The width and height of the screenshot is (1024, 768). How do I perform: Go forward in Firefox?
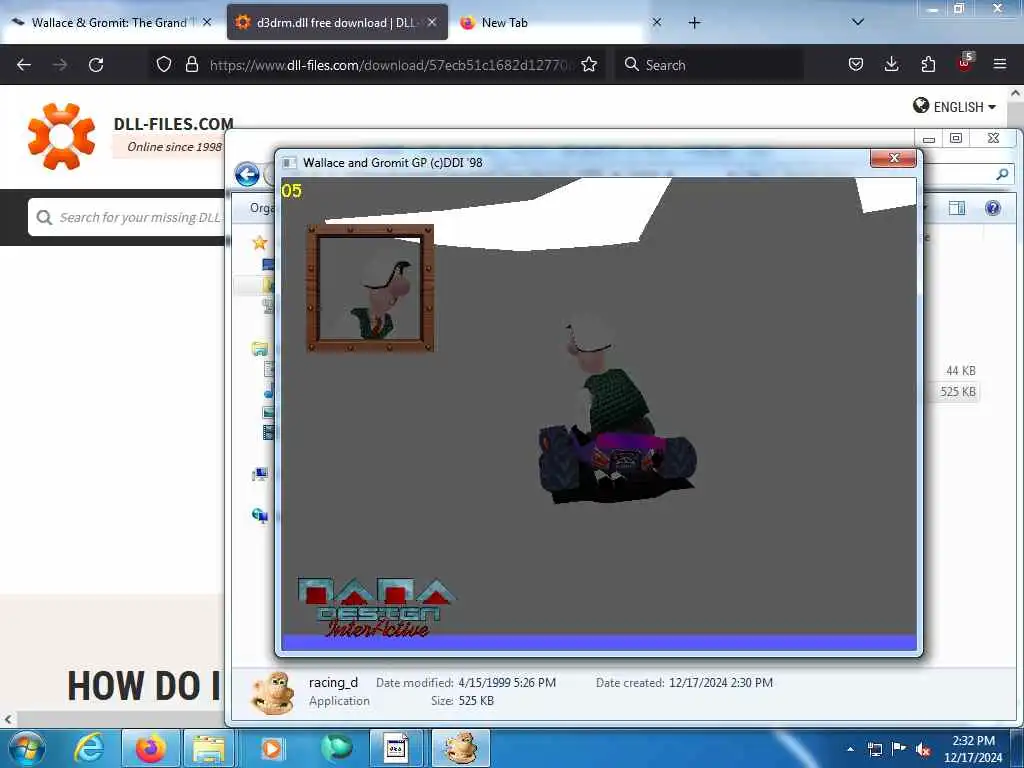(59, 65)
